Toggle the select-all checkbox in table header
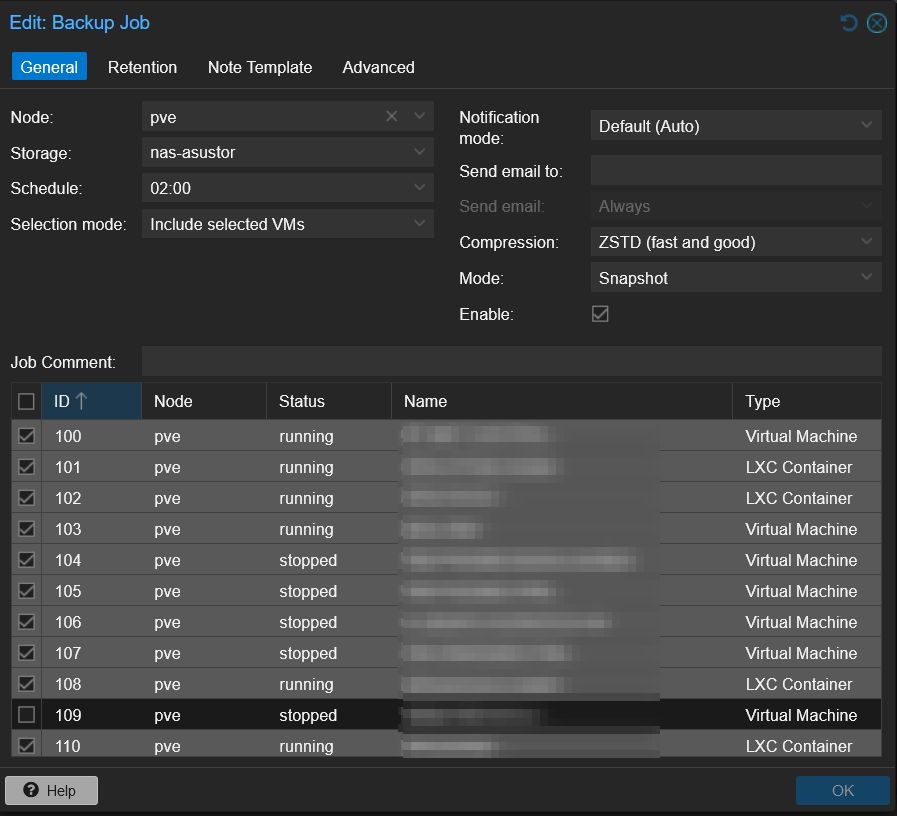The image size is (897, 816). point(27,401)
